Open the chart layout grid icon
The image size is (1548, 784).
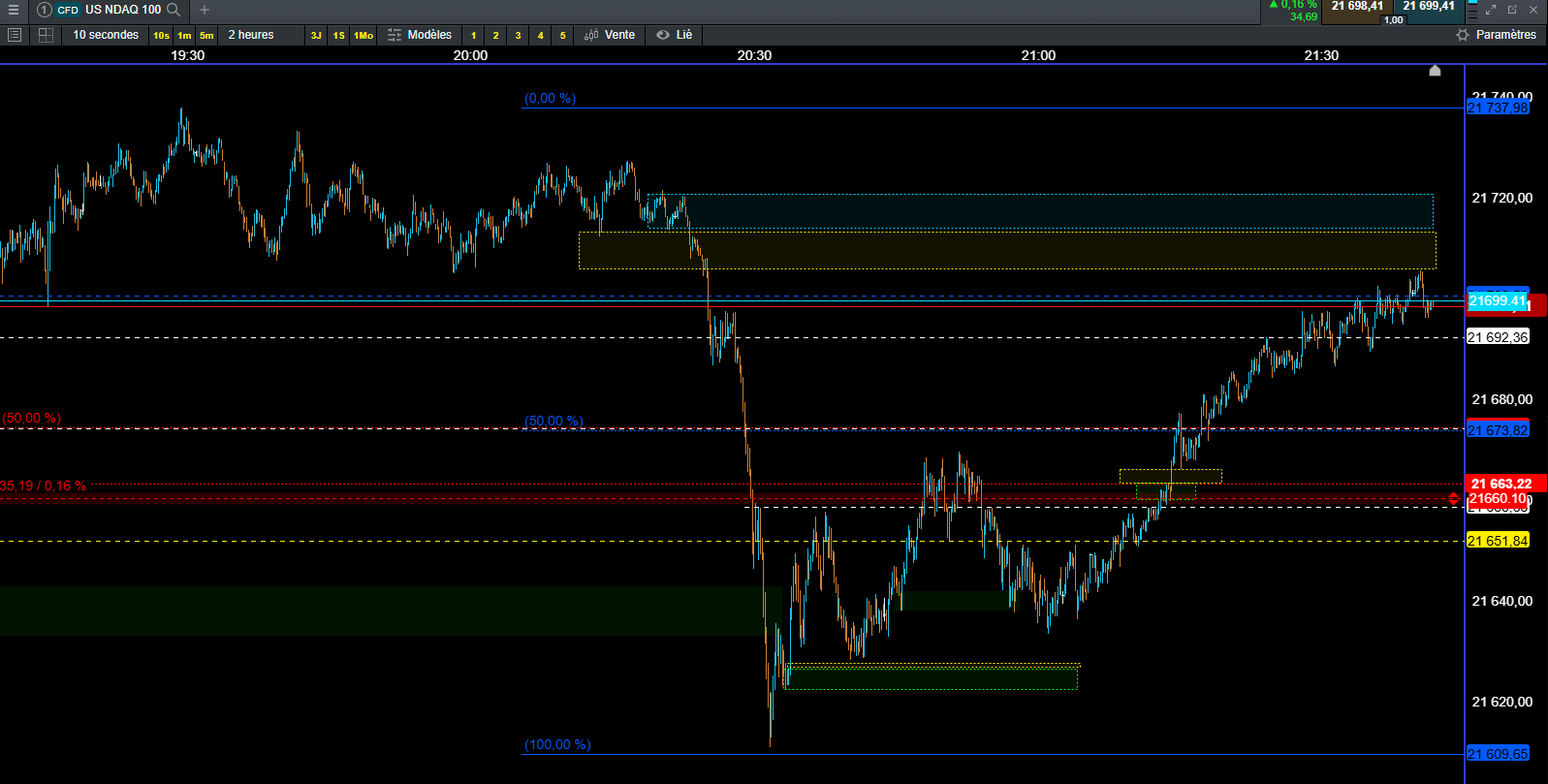tap(46, 35)
